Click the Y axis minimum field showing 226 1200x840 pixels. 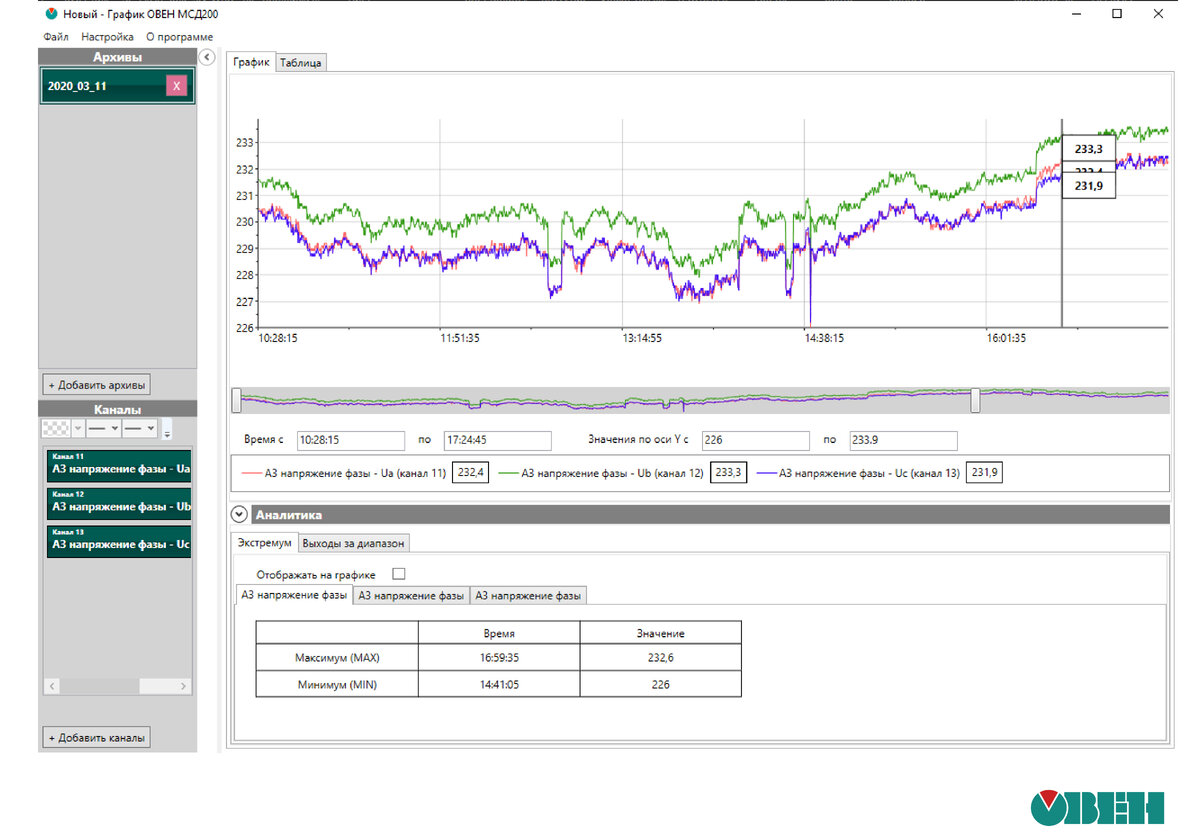point(756,440)
